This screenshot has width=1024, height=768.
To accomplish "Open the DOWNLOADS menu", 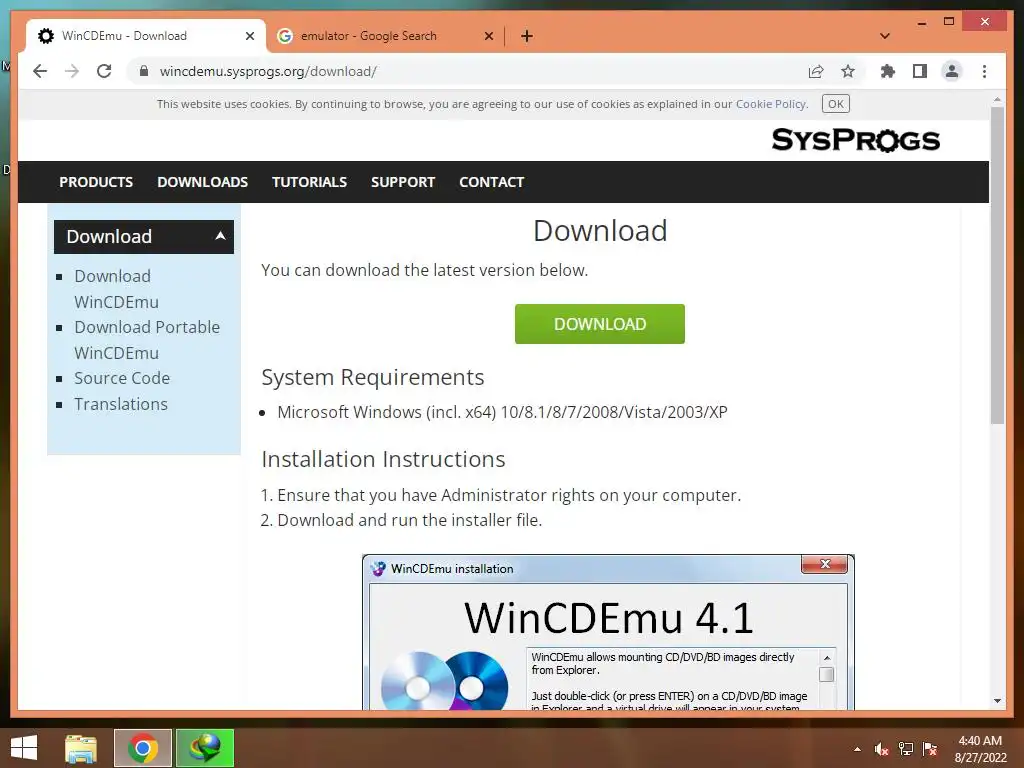I will click(202, 182).
